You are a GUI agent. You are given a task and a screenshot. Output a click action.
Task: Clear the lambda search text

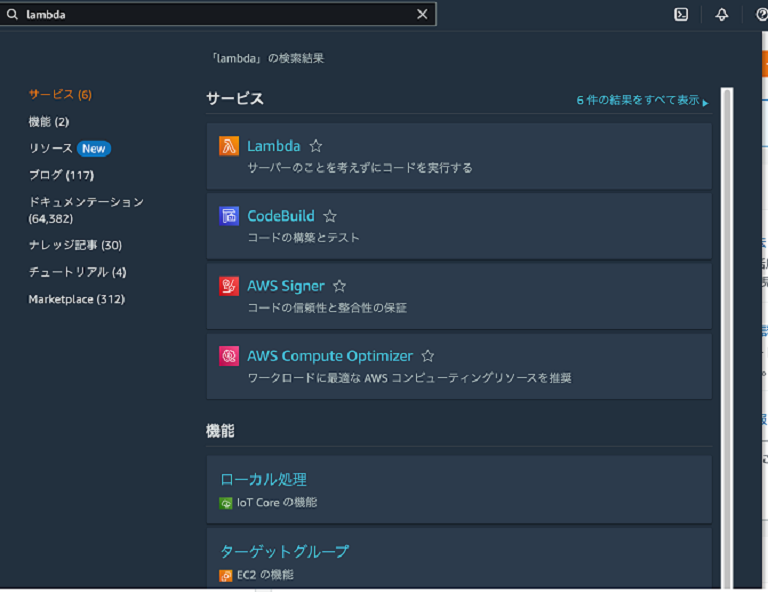pyautogui.click(x=422, y=14)
